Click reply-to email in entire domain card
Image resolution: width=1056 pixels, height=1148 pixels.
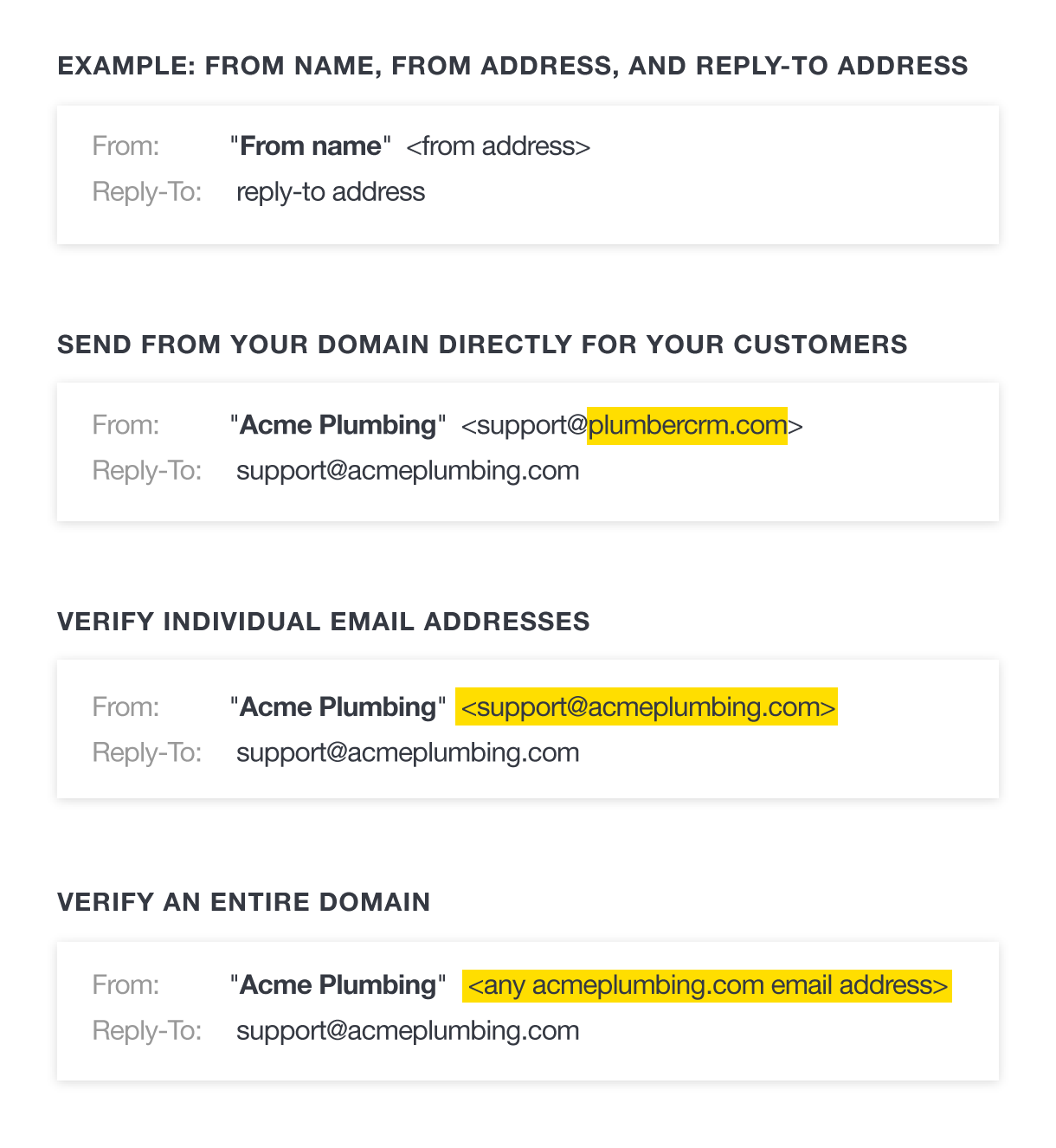pyautogui.click(x=407, y=1031)
